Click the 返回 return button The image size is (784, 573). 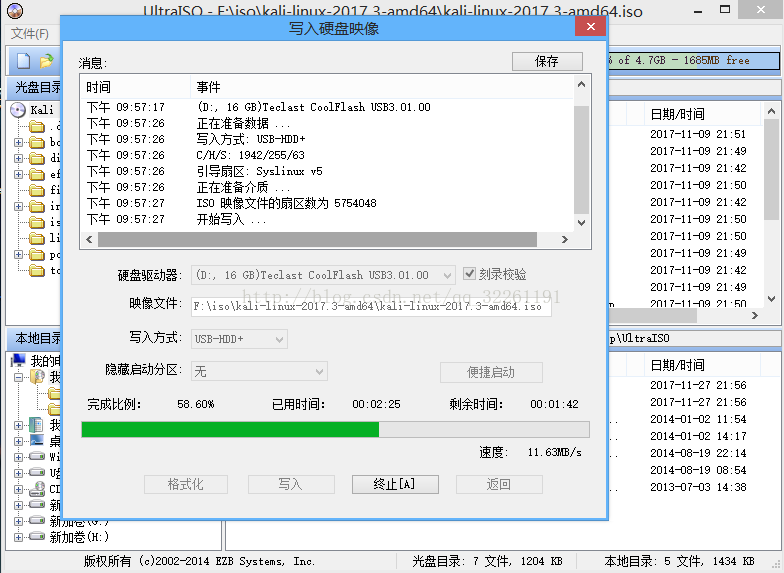499,484
